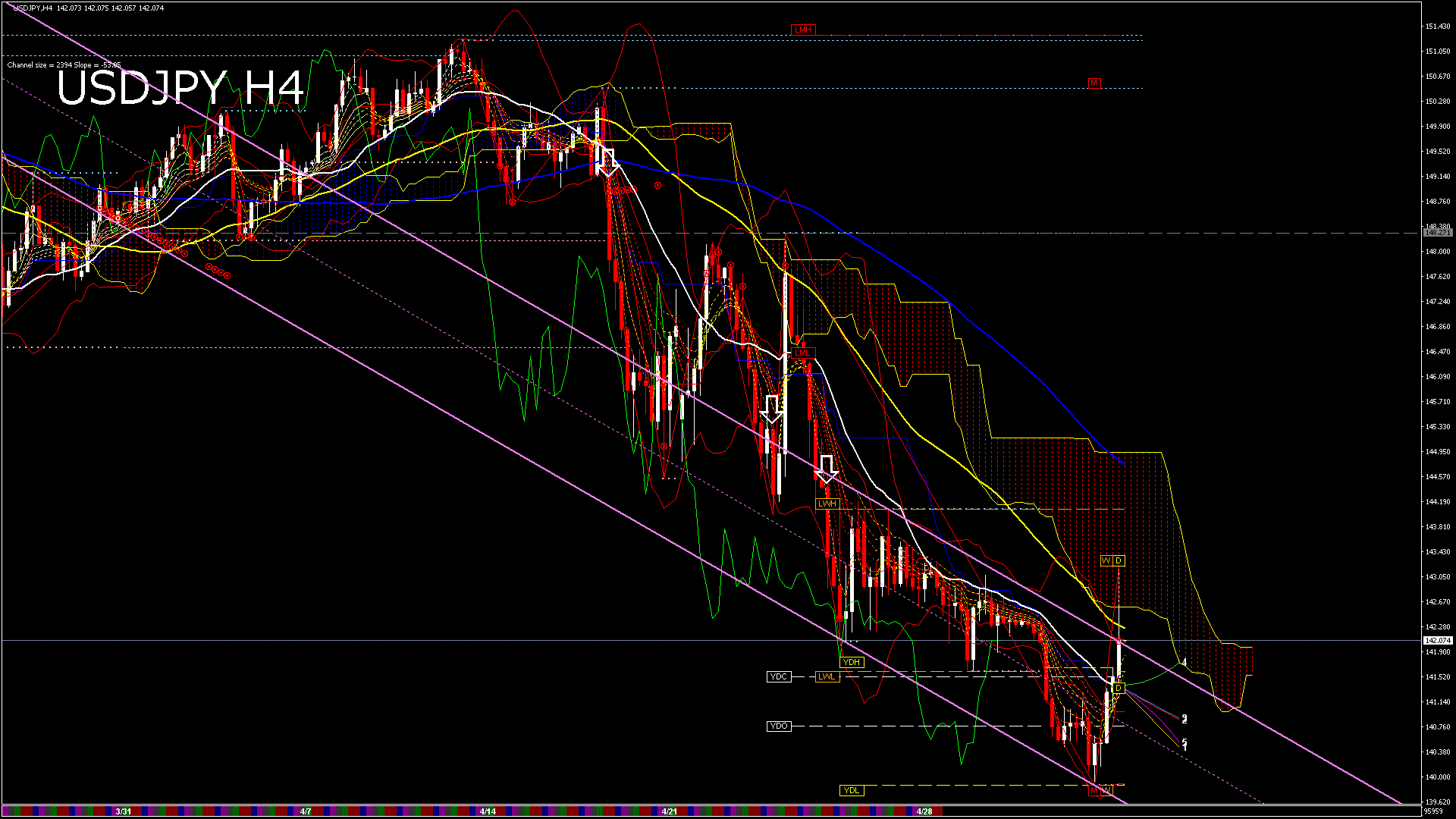Click the yellow YDL level label
1456x819 pixels.
pyautogui.click(x=852, y=791)
